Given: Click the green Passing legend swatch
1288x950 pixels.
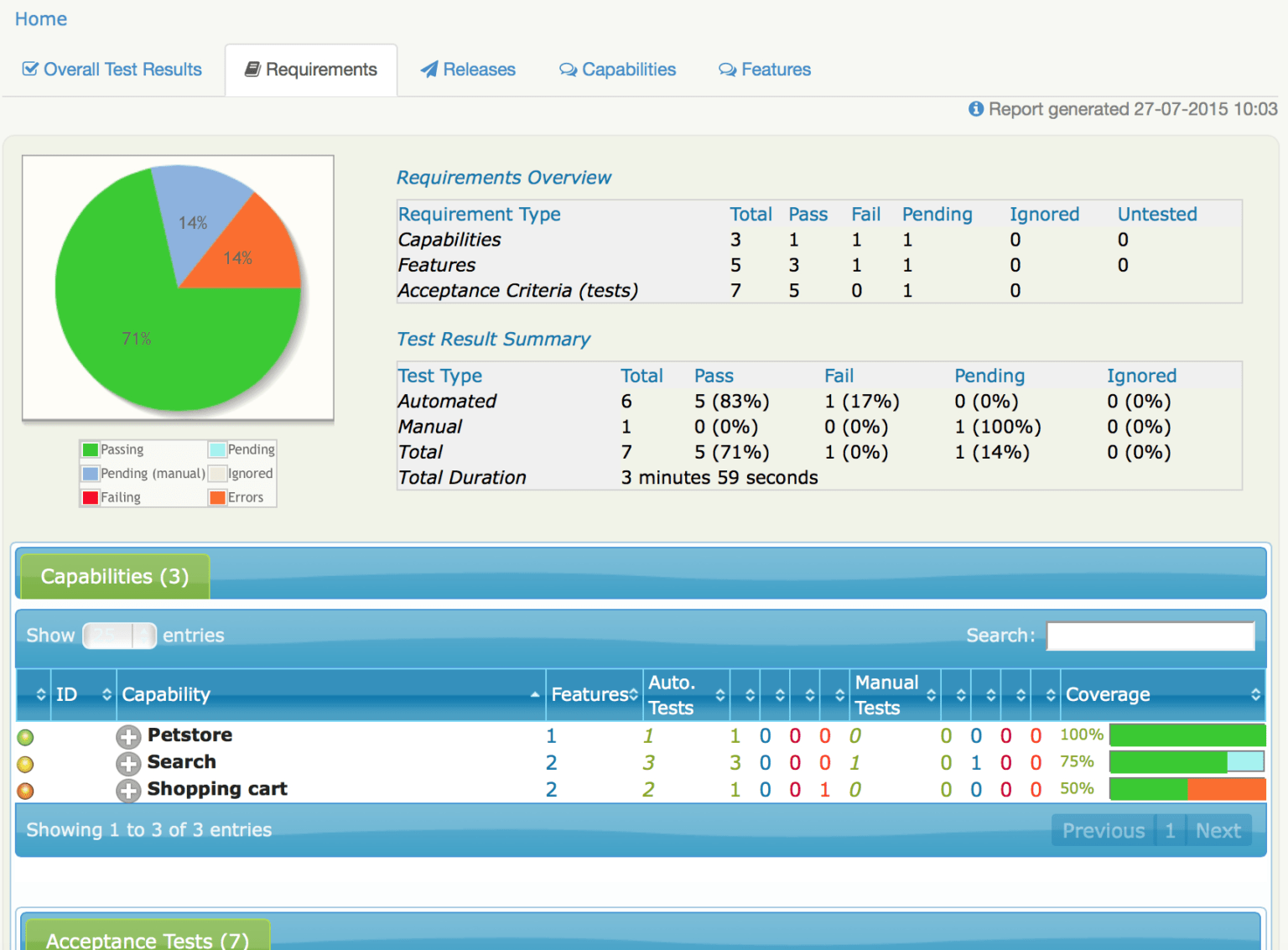Looking at the screenshot, I should click(x=89, y=449).
